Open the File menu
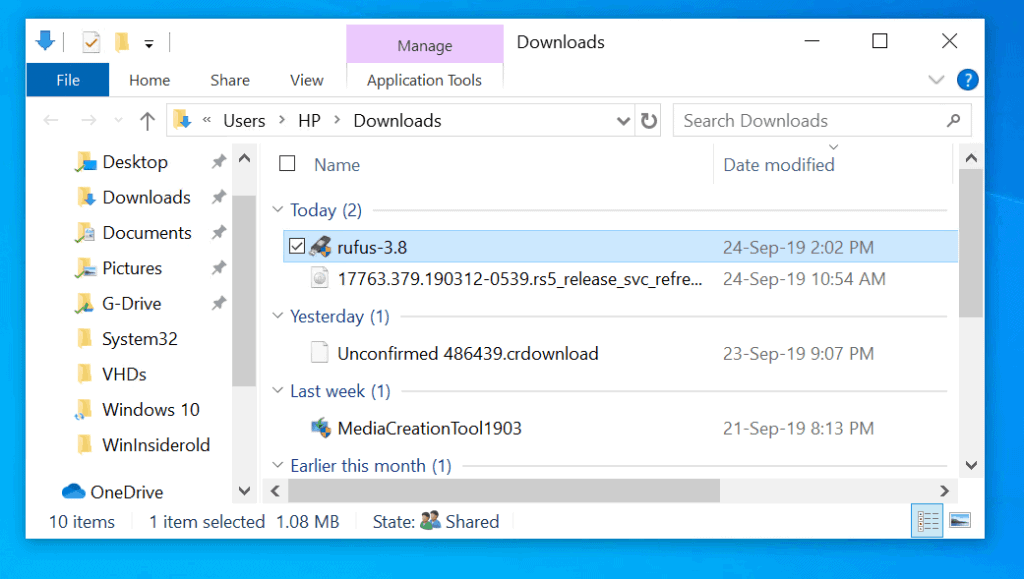This screenshot has width=1024, height=579. pyautogui.click(x=68, y=80)
